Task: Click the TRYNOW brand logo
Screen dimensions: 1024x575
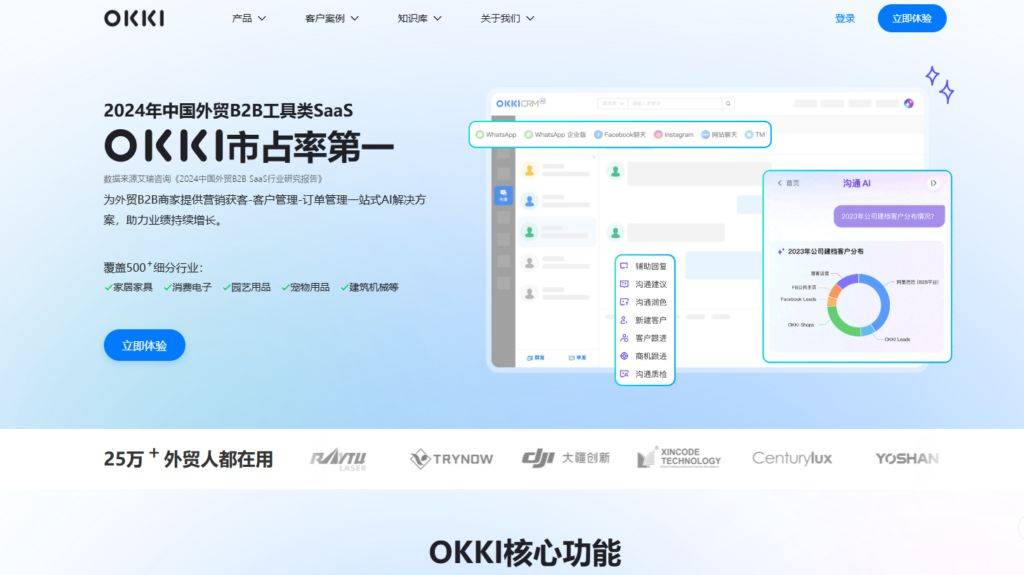Action: coord(451,458)
